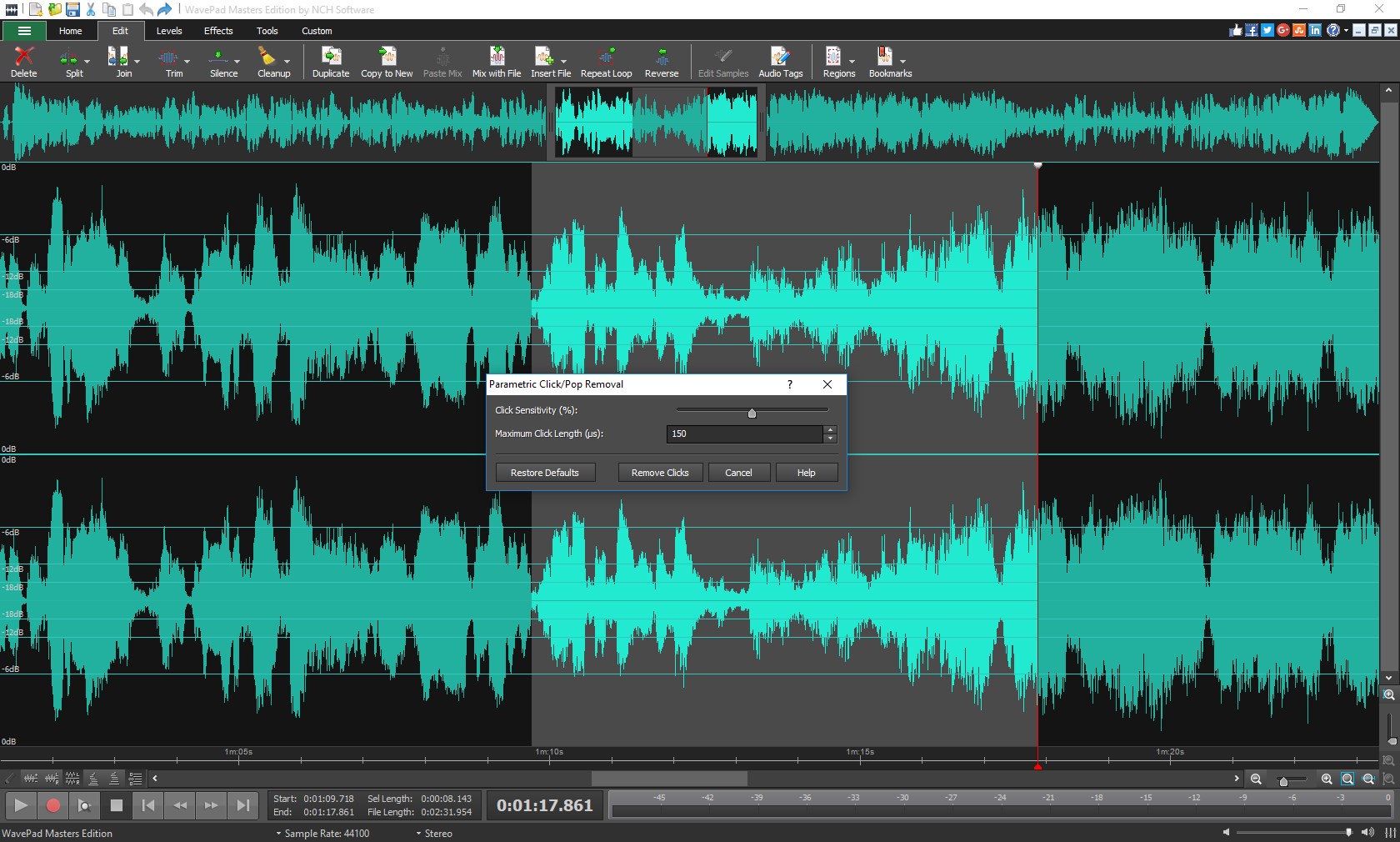The width and height of the screenshot is (1400, 842).
Task: Adjust the Click Sensitivity slider handle
Action: pyautogui.click(x=751, y=413)
